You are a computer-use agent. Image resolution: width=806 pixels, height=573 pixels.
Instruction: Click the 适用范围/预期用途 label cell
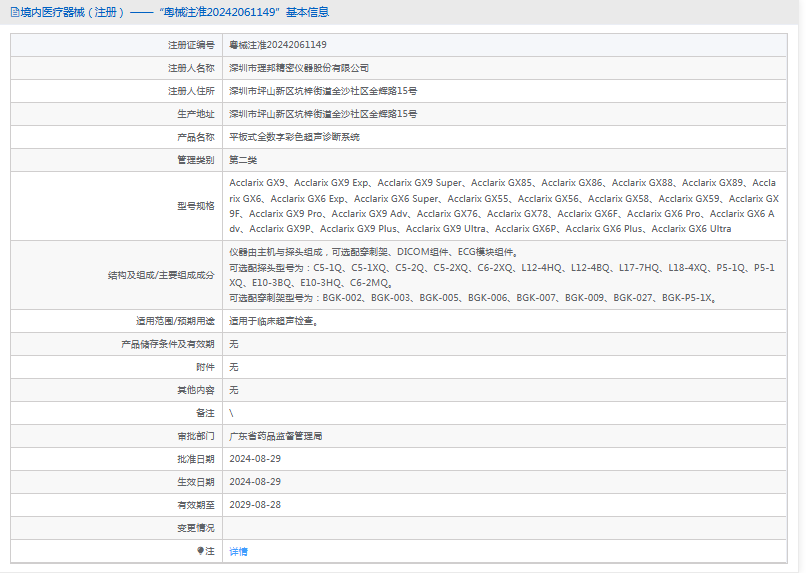point(117,321)
